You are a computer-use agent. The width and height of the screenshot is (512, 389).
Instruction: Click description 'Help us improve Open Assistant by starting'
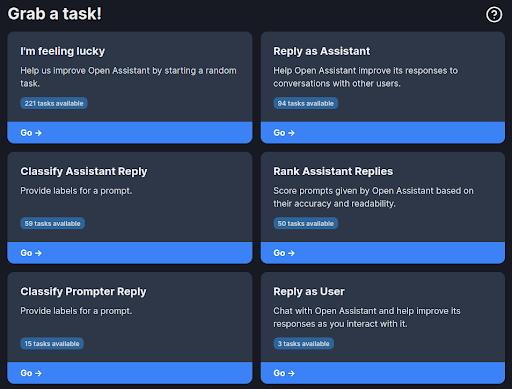tap(128, 77)
